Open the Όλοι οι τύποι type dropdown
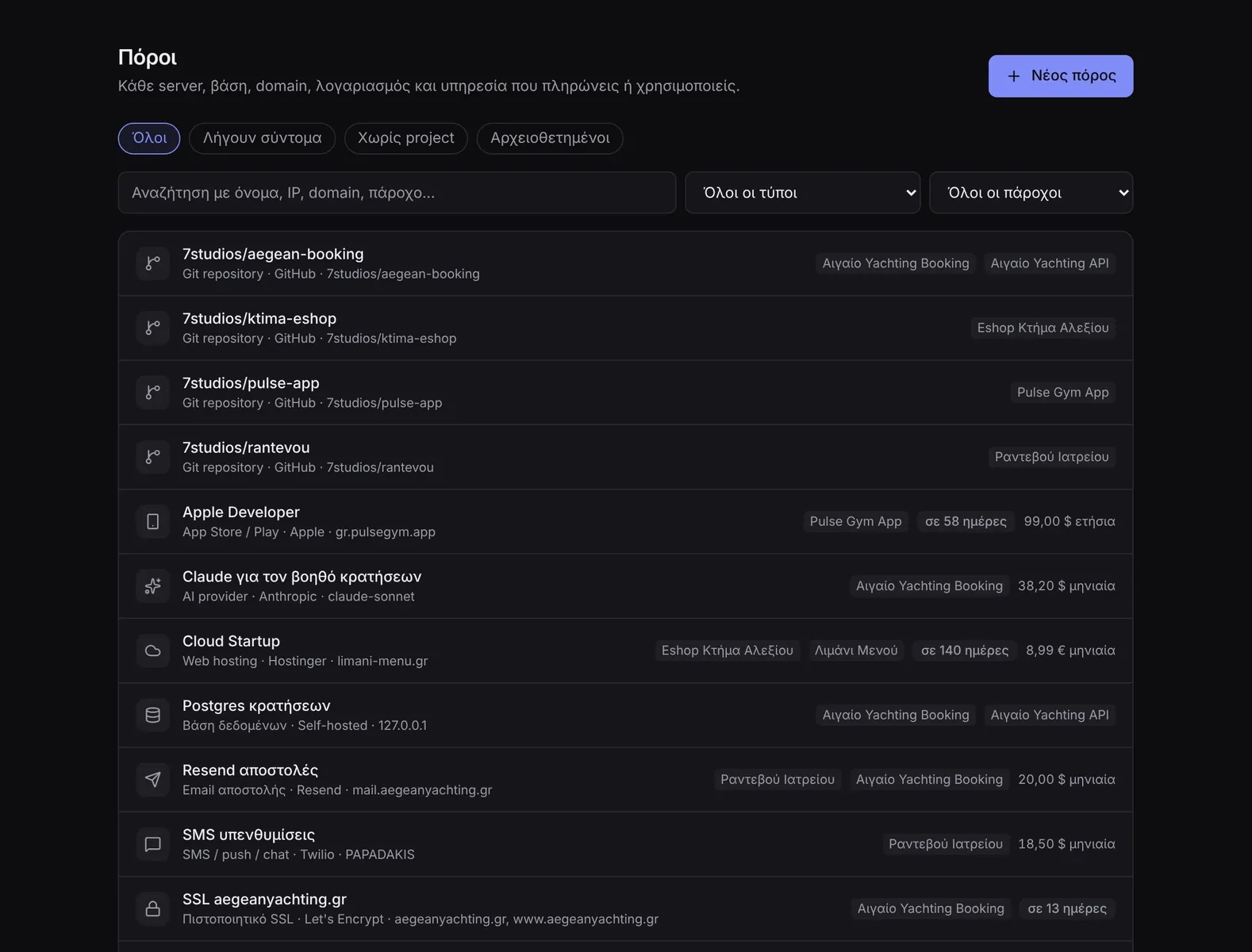This screenshot has height=952, width=1252. 803,193
